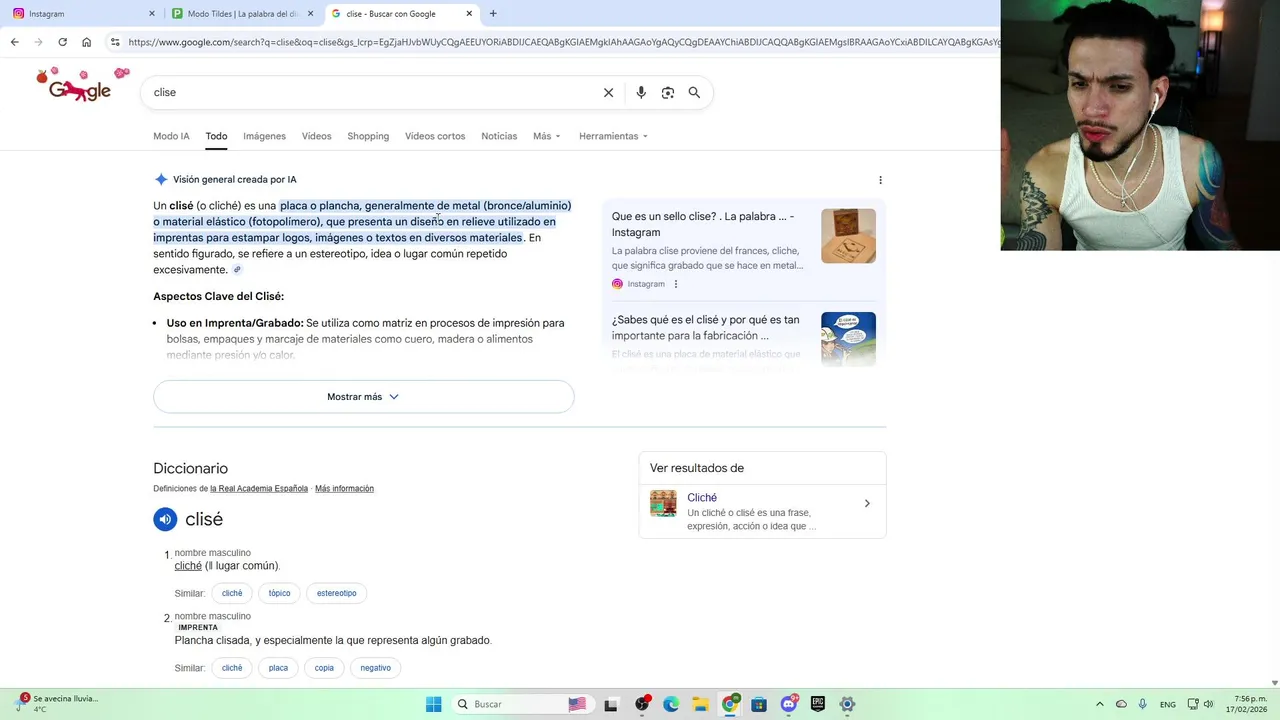Open AI overview three-dot options menu
Screen dimensions: 1280x720
tap(880, 180)
